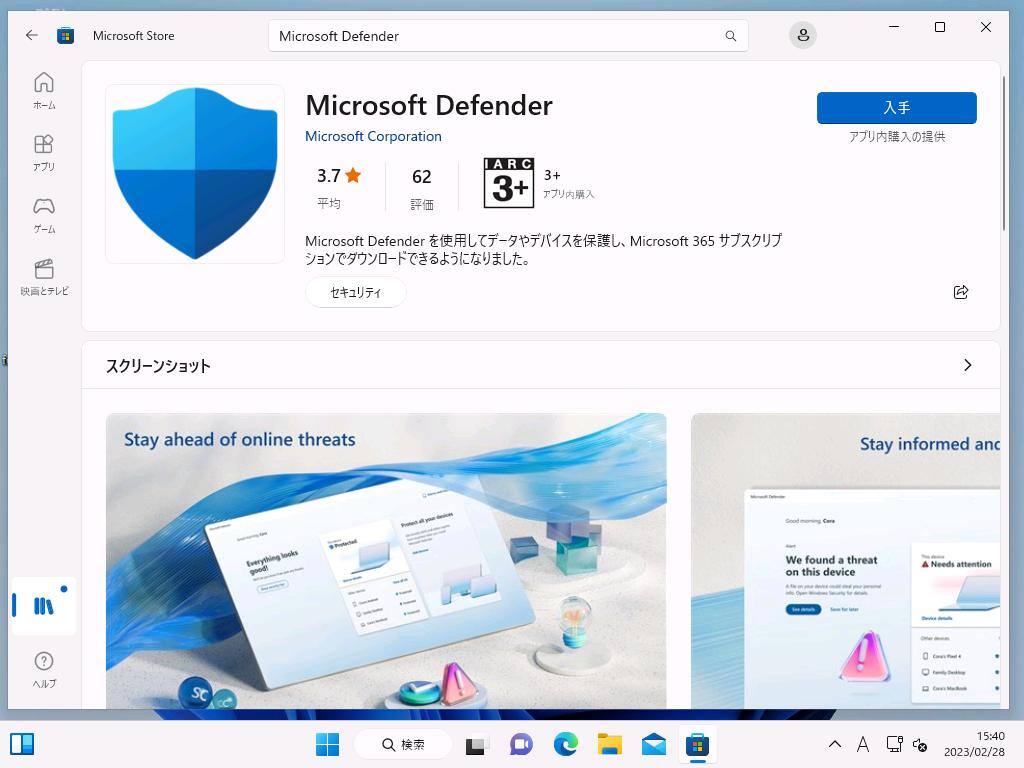Click the 入手 (Get) button

click(896, 108)
